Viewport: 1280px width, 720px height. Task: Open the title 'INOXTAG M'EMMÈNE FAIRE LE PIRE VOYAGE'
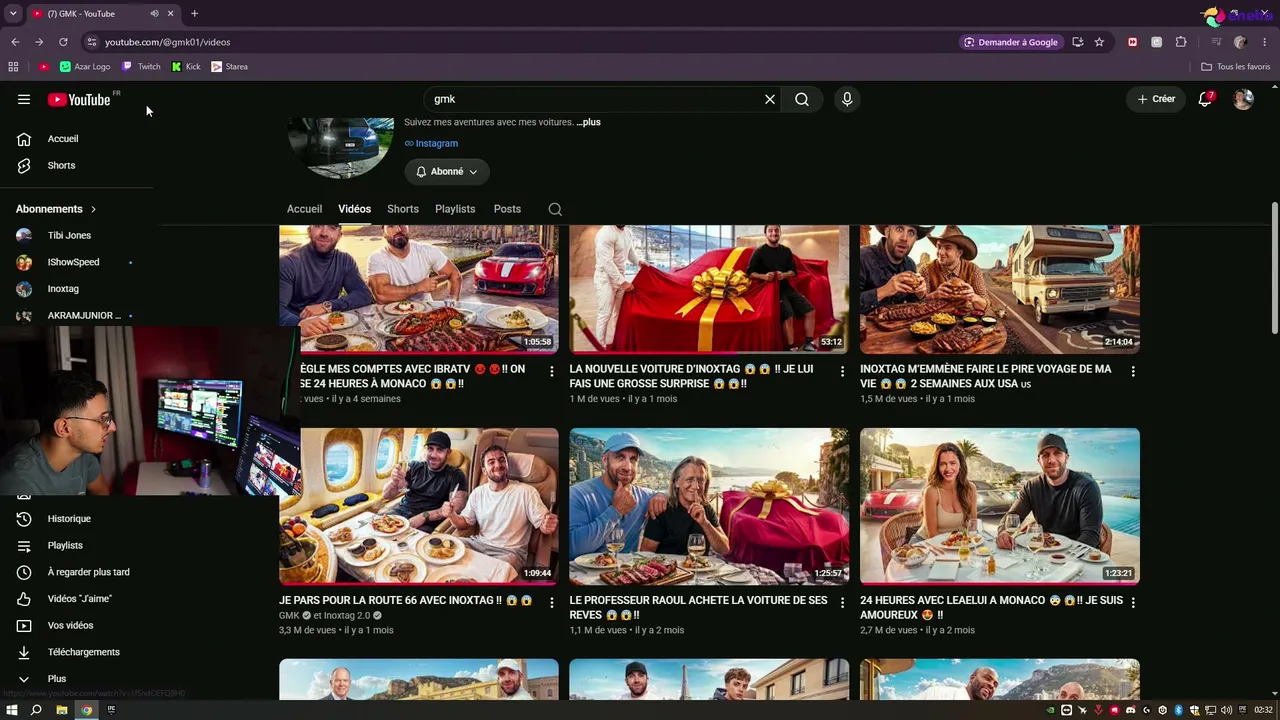coord(986,376)
